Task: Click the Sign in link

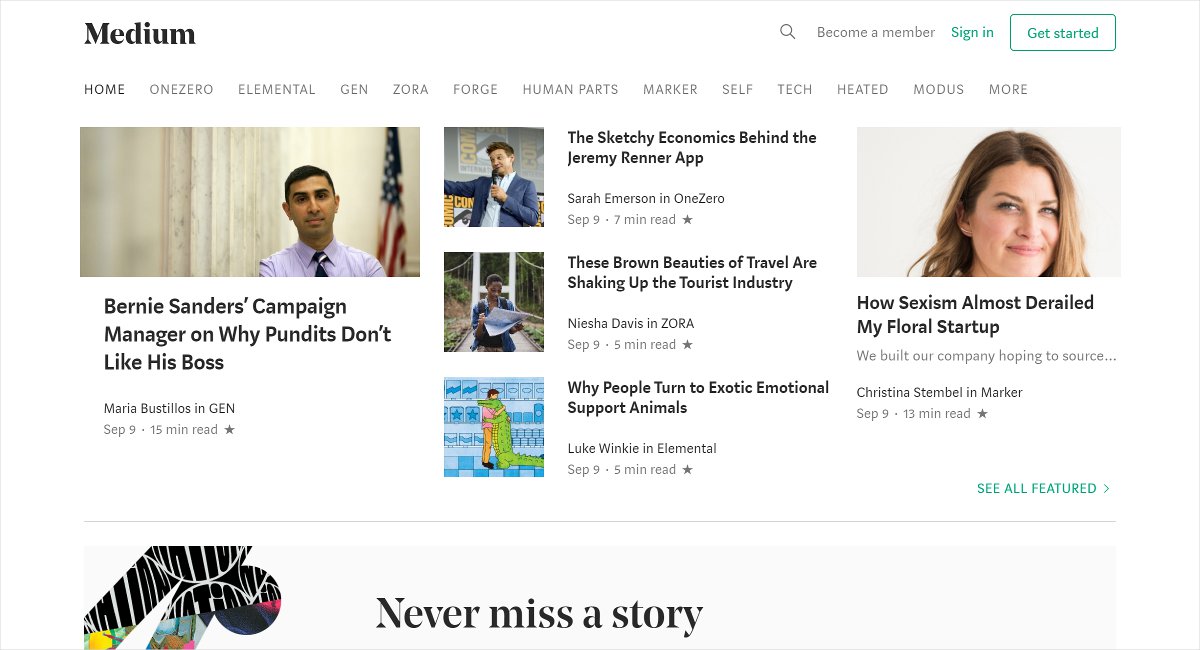Action: (x=972, y=33)
